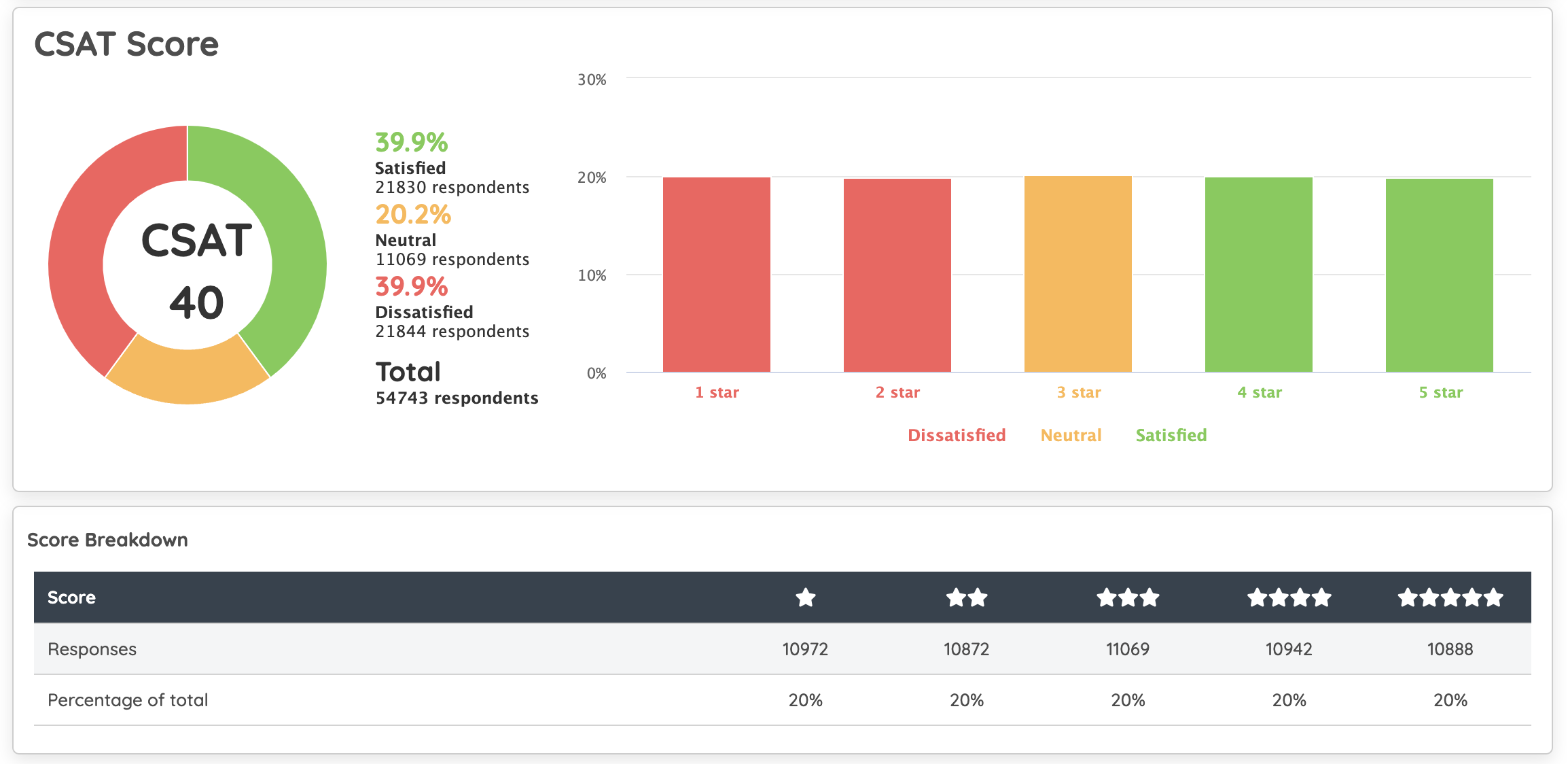
Task: Click the four-star rating icon in header
Action: 1289,598
